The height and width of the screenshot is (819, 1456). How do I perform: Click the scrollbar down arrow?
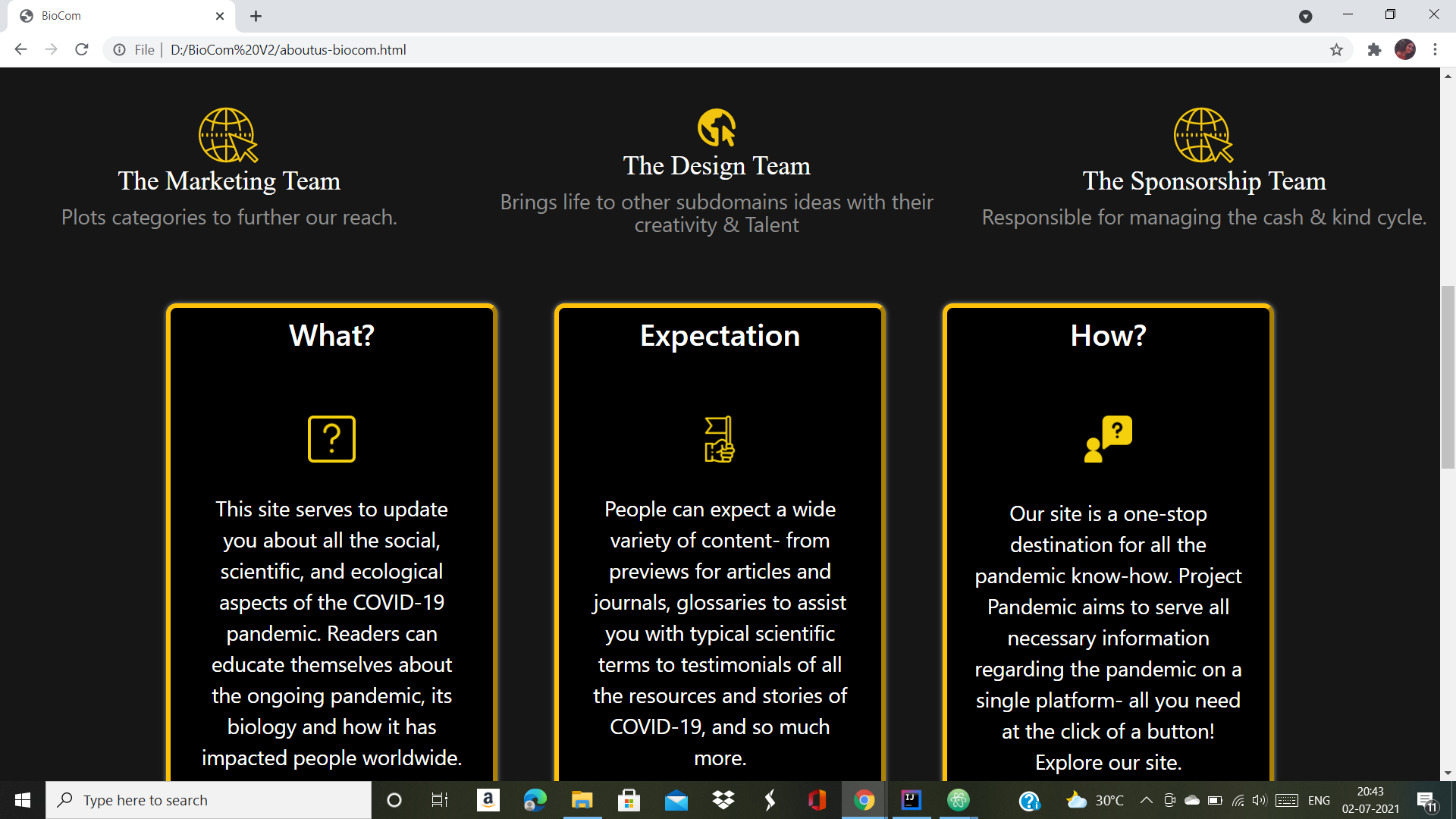(x=1448, y=773)
